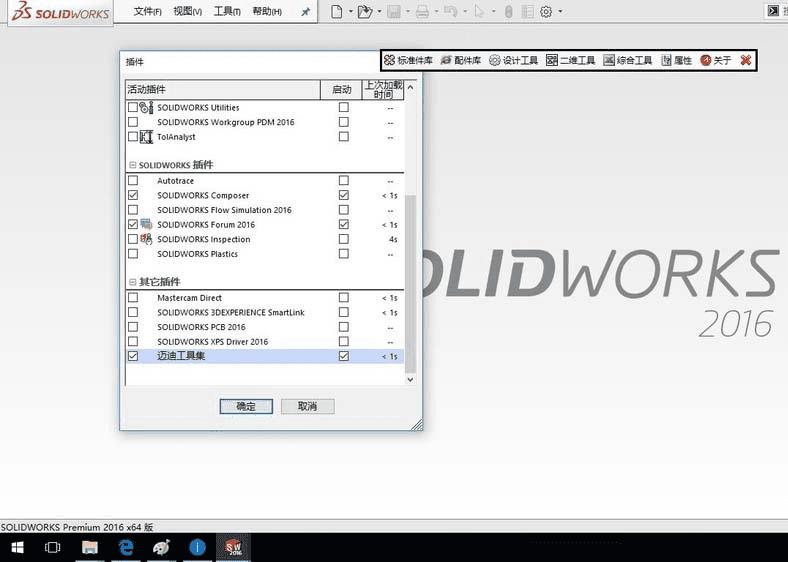Screen dimensions: 788x562
Task: Click the add-ins list scrollbar thumb
Action: coord(410,284)
